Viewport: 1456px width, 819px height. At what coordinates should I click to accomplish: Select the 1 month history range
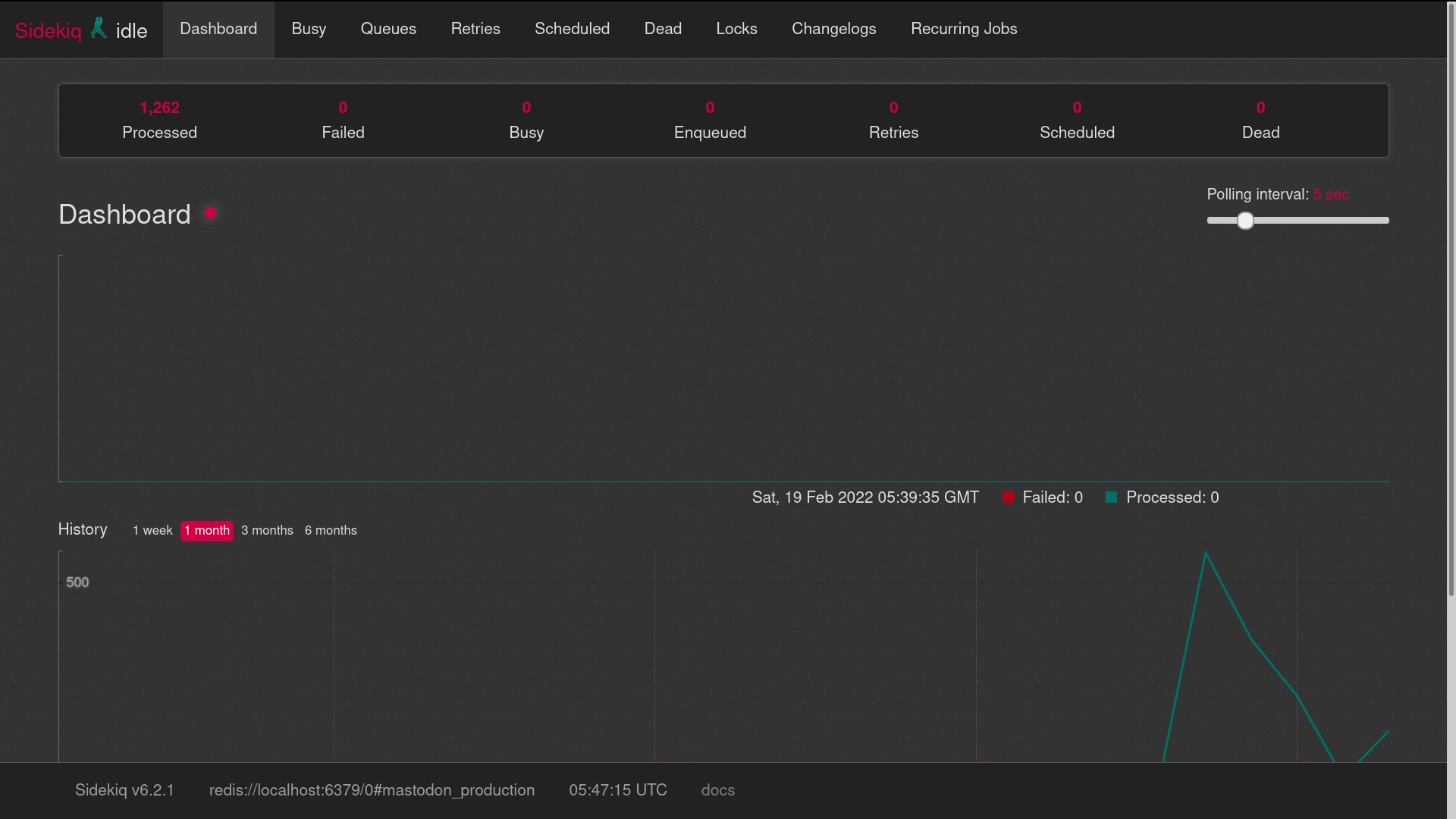[x=207, y=530]
